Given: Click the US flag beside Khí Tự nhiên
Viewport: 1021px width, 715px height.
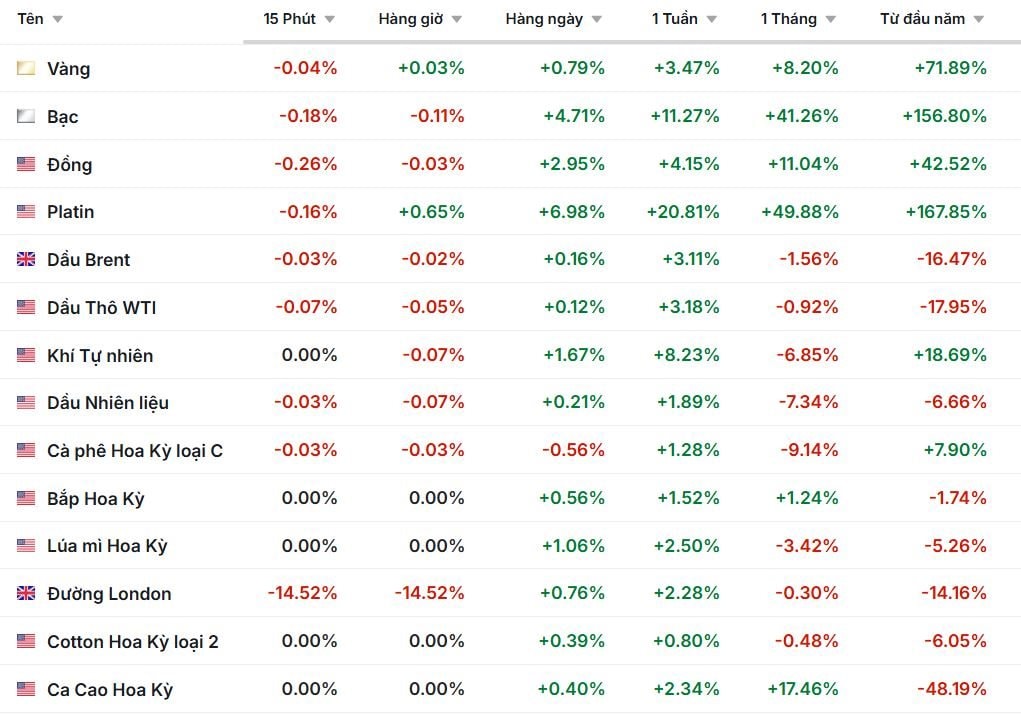Looking at the screenshot, I should (26, 355).
